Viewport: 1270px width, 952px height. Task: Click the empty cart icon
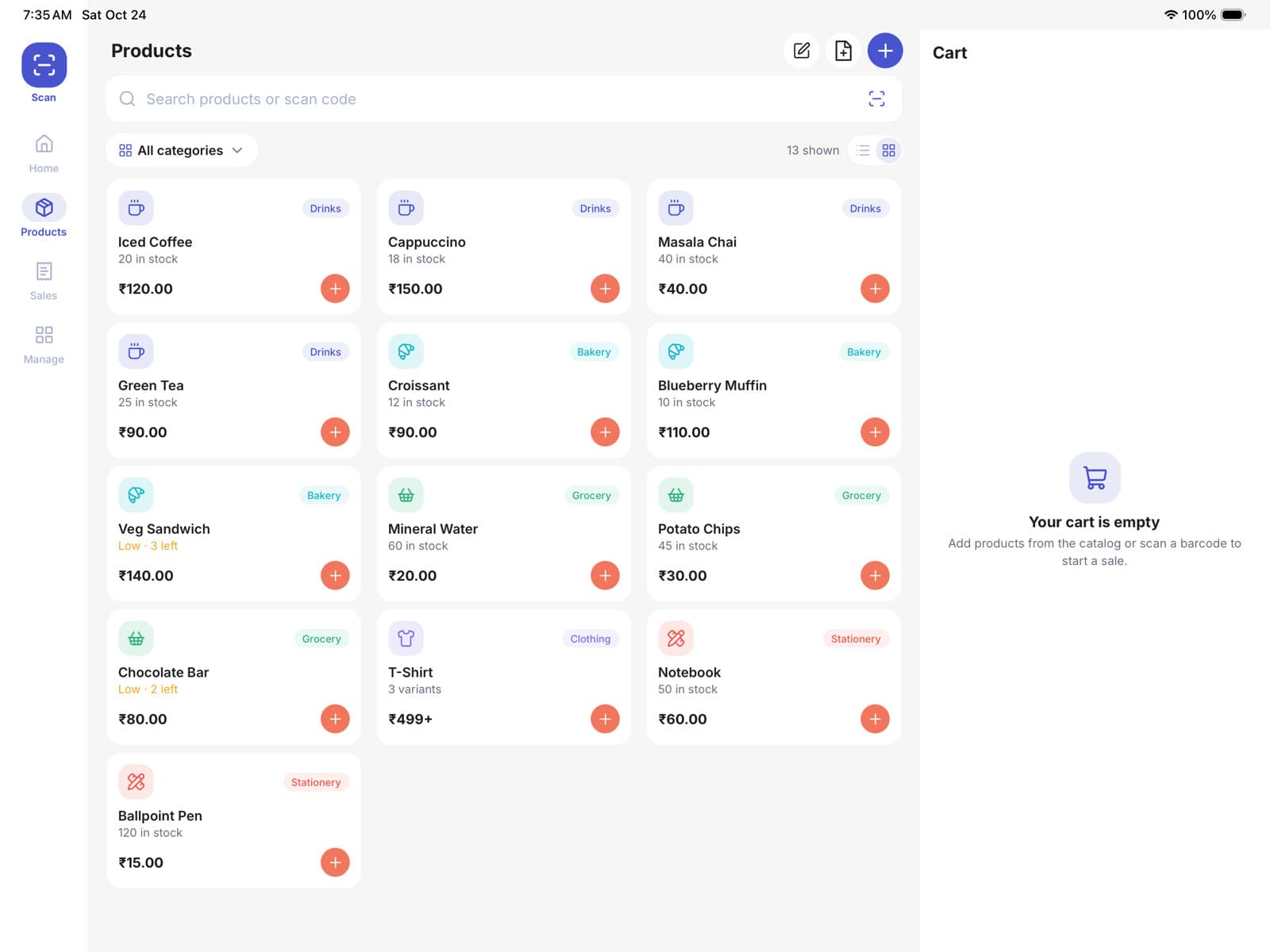[x=1095, y=478]
